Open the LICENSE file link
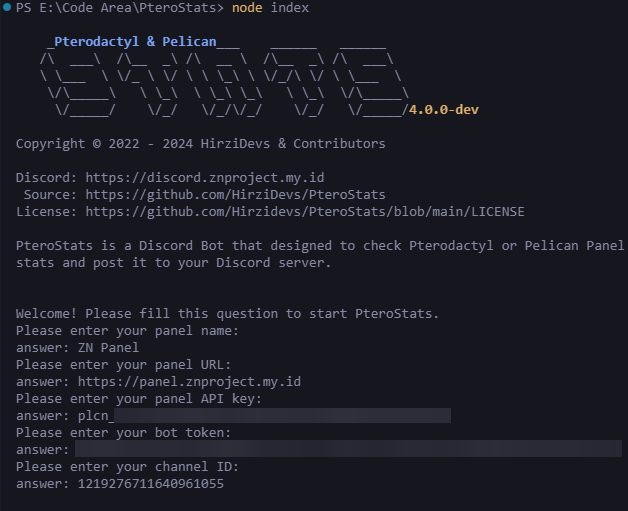Viewport: 628px width, 511px height. pos(304,212)
